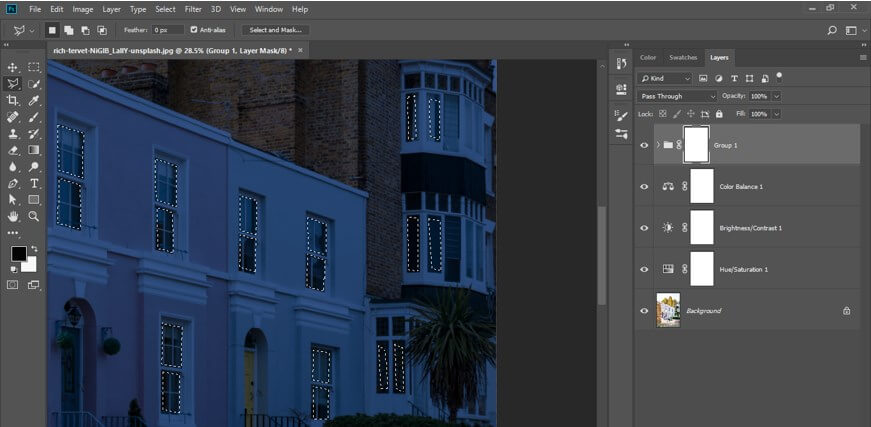Select the Spot Healing Brush tool
This screenshot has height=427, width=871.
[x=12, y=117]
